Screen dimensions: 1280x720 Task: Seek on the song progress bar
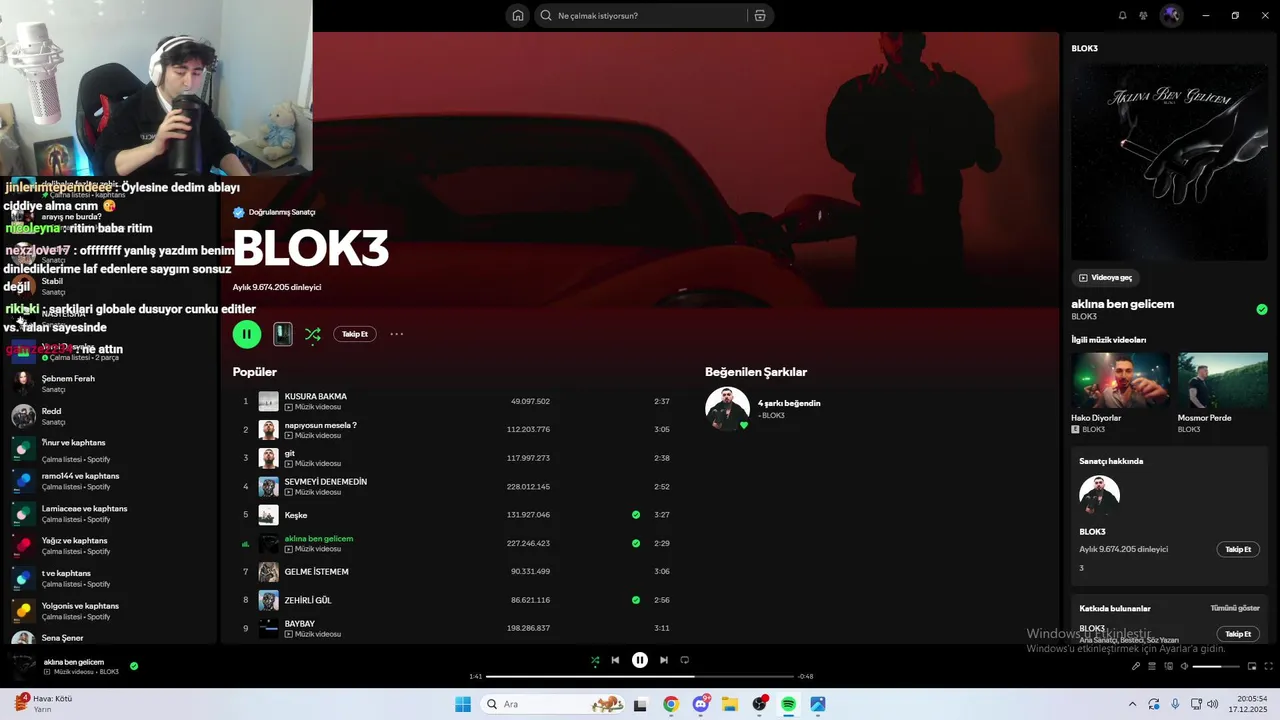tap(640, 677)
